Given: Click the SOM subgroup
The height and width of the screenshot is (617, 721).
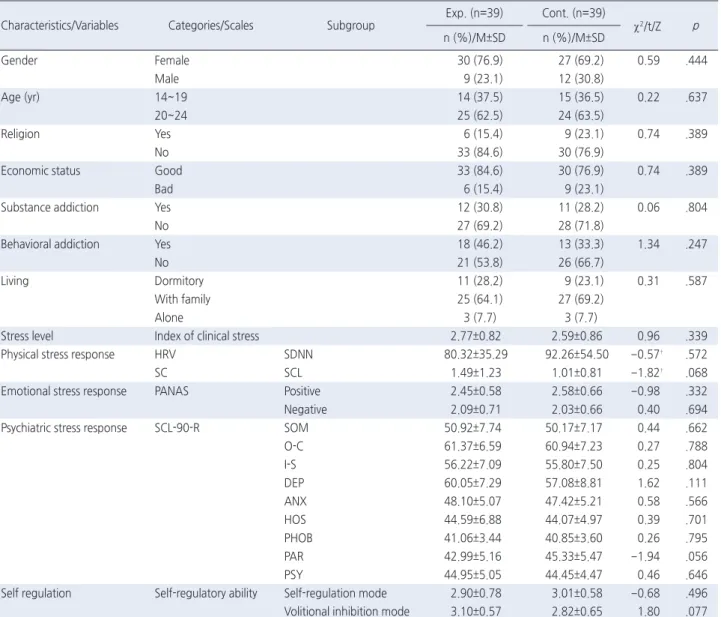Looking at the screenshot, I should pos(296,428).
